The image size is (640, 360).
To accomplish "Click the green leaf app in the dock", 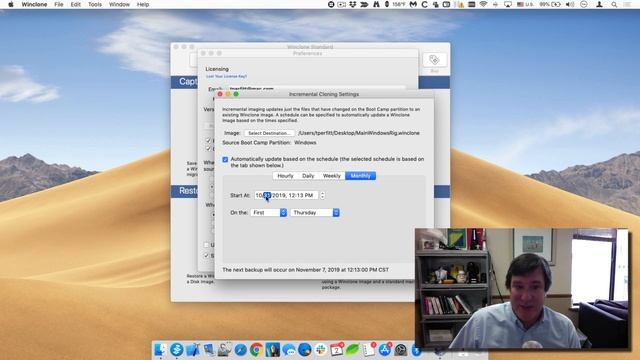I will (x=352, y=350).
